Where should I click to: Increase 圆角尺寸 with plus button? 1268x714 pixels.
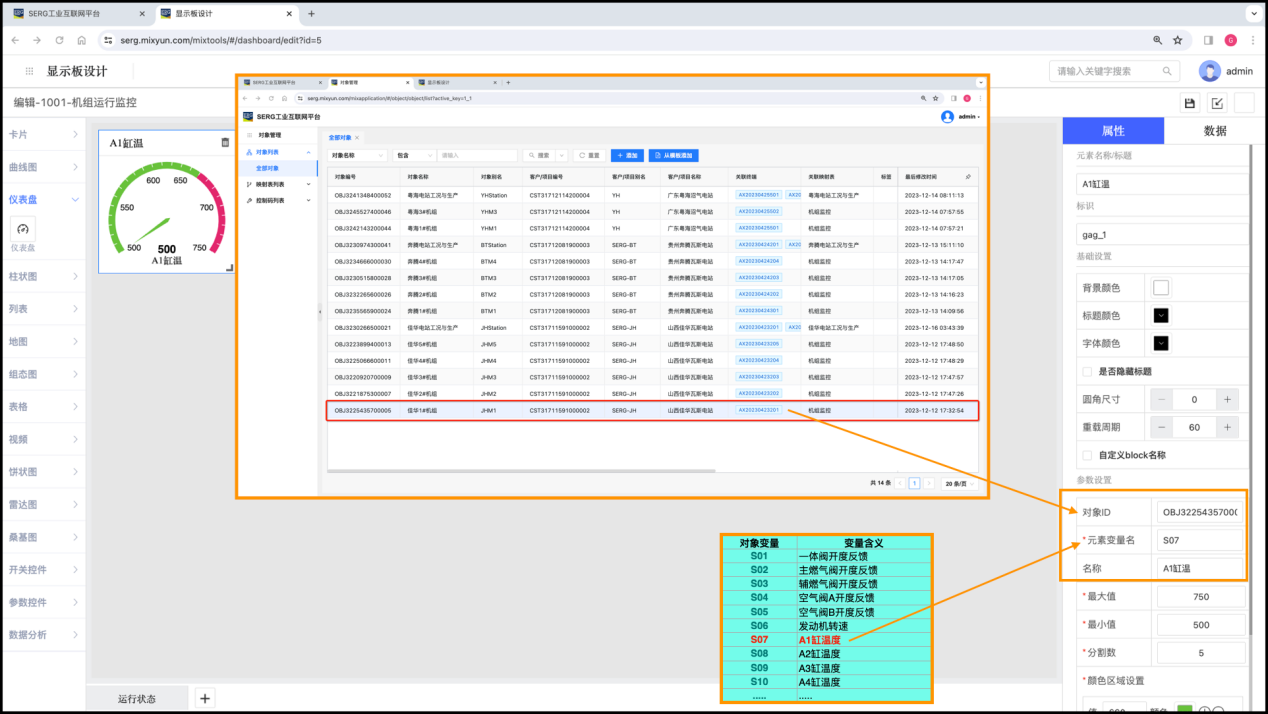(1227, 399)
